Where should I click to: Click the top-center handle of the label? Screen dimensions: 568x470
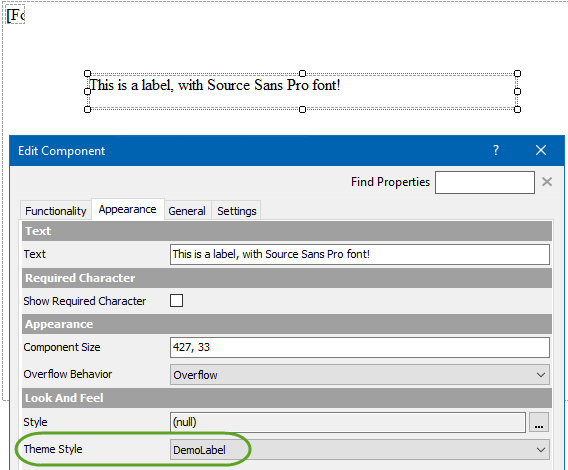point(302,74)
